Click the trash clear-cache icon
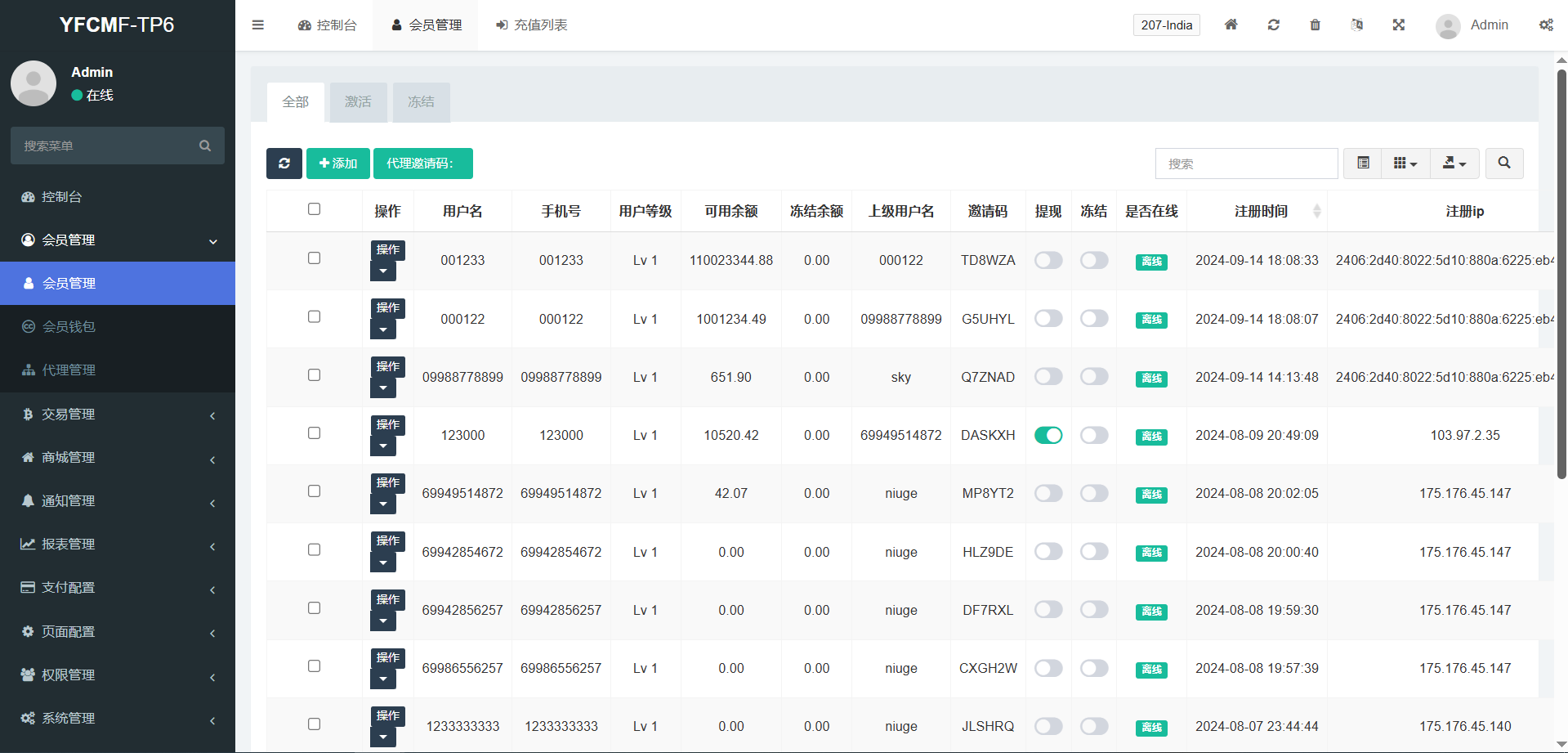 click(1315, 25)
